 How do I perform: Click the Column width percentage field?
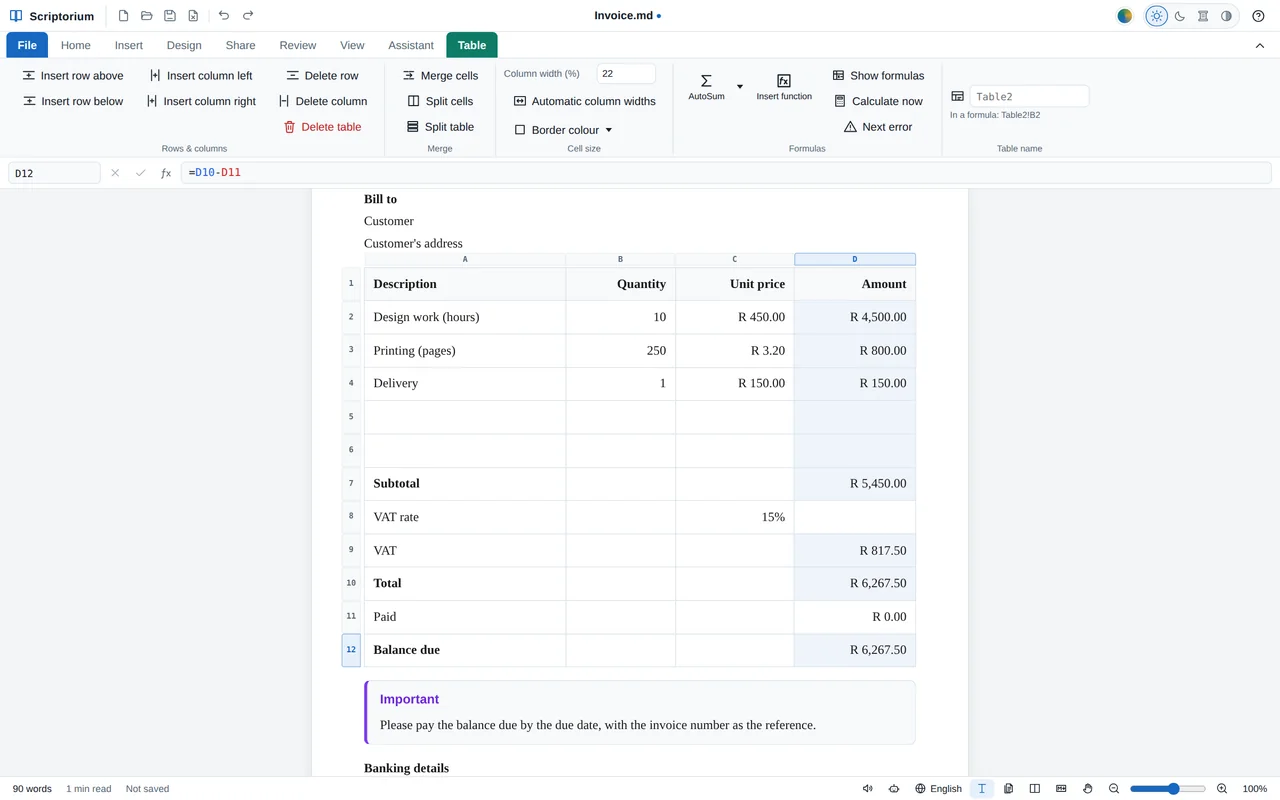click(x=626, y=74)
